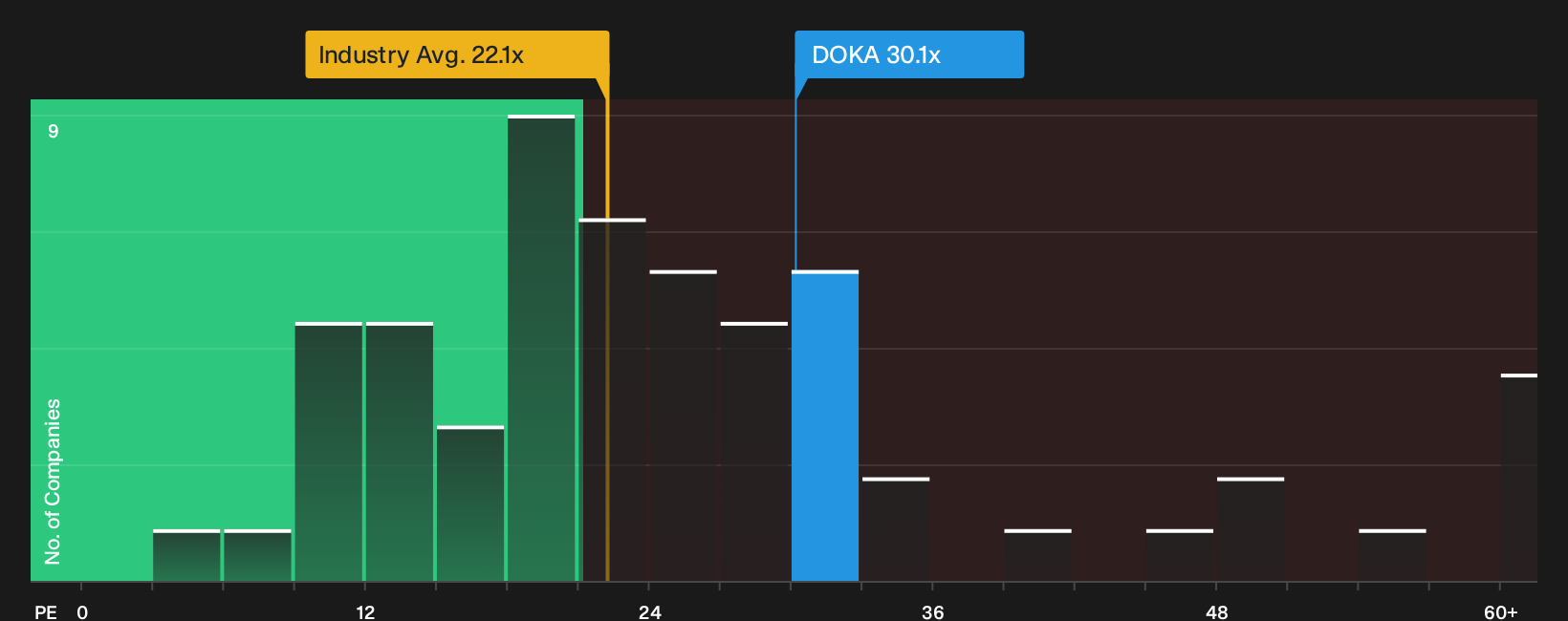Click the x-axis label 36
This screenshot has height=621, width=1568.
pos(933,611)
